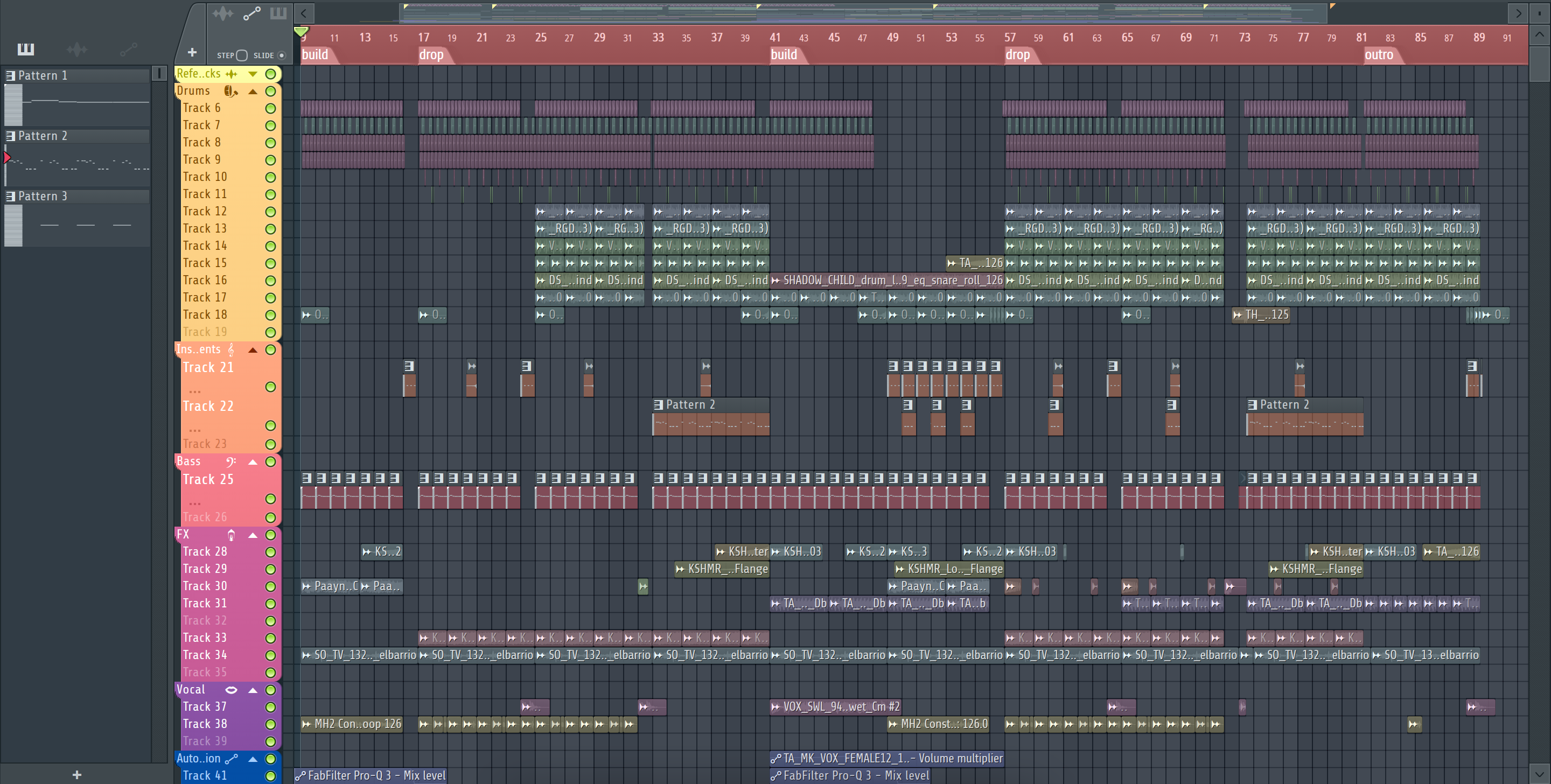Mute Track 41 using its green LED
1551x784 pixels.
(270, 775)
